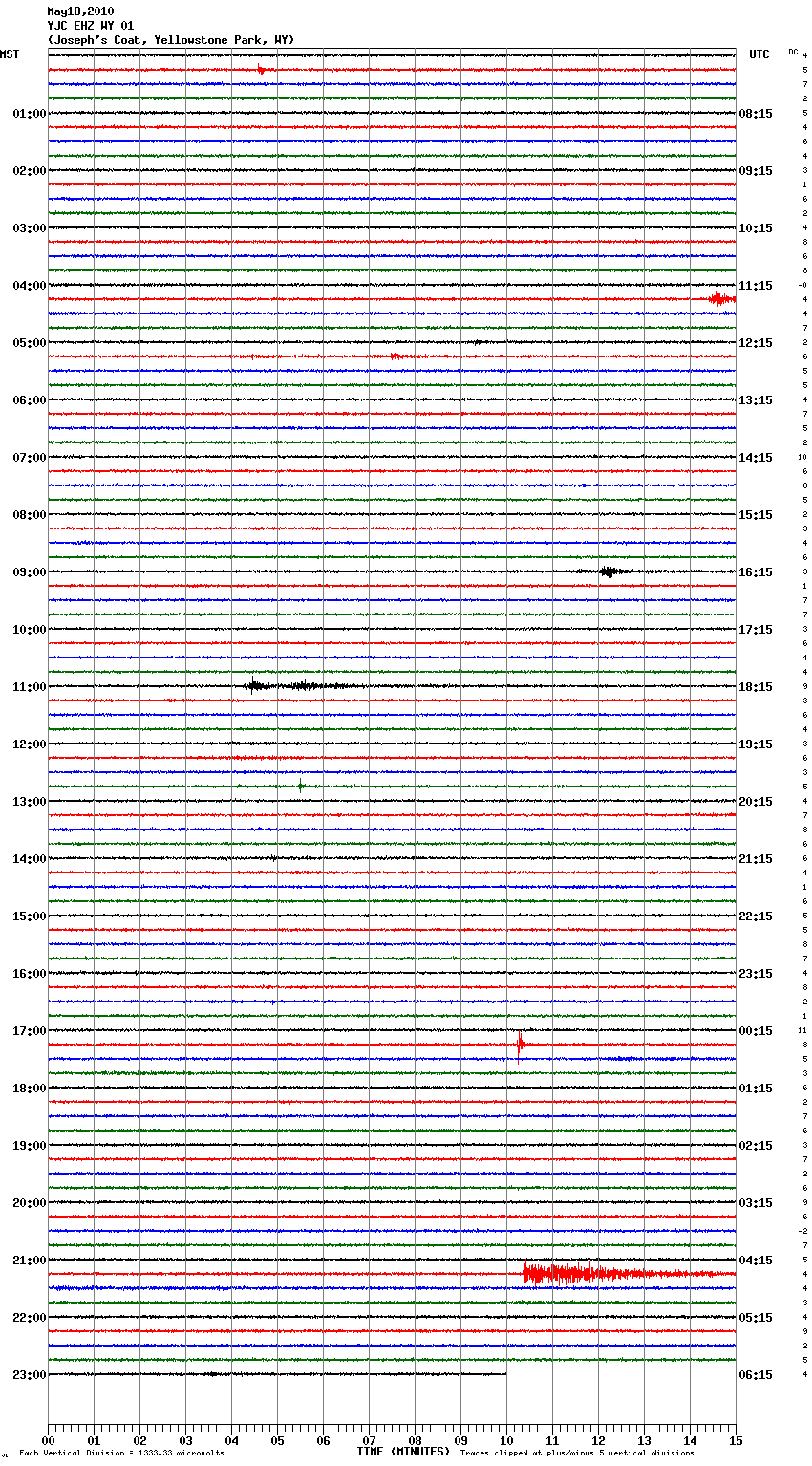Select the 19:00 MST time label

tap(30, 1146)
